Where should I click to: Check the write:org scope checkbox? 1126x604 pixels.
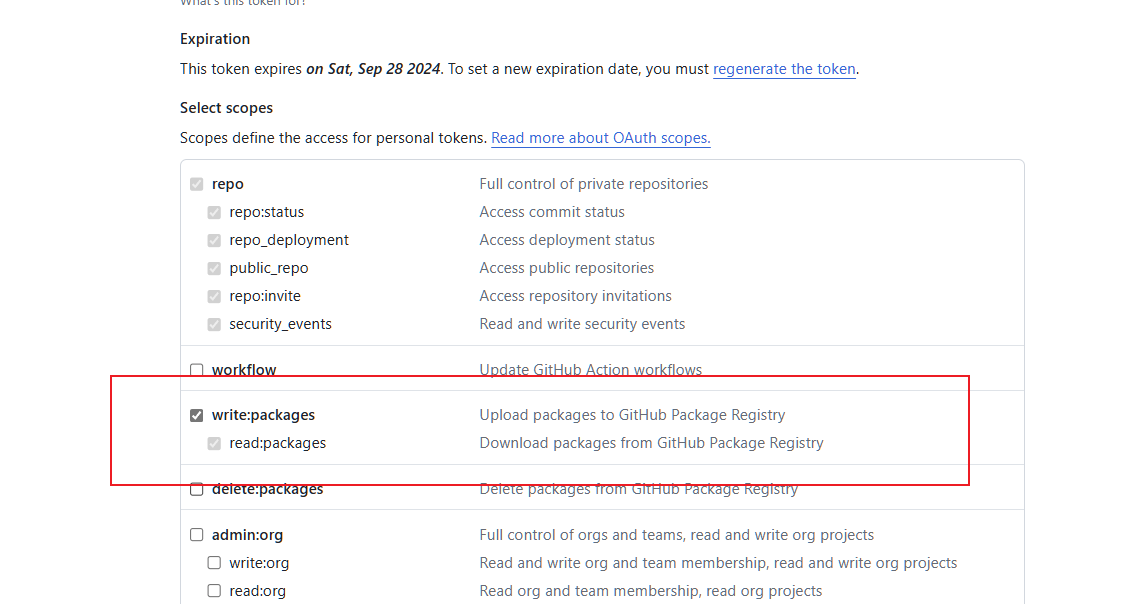214,563
